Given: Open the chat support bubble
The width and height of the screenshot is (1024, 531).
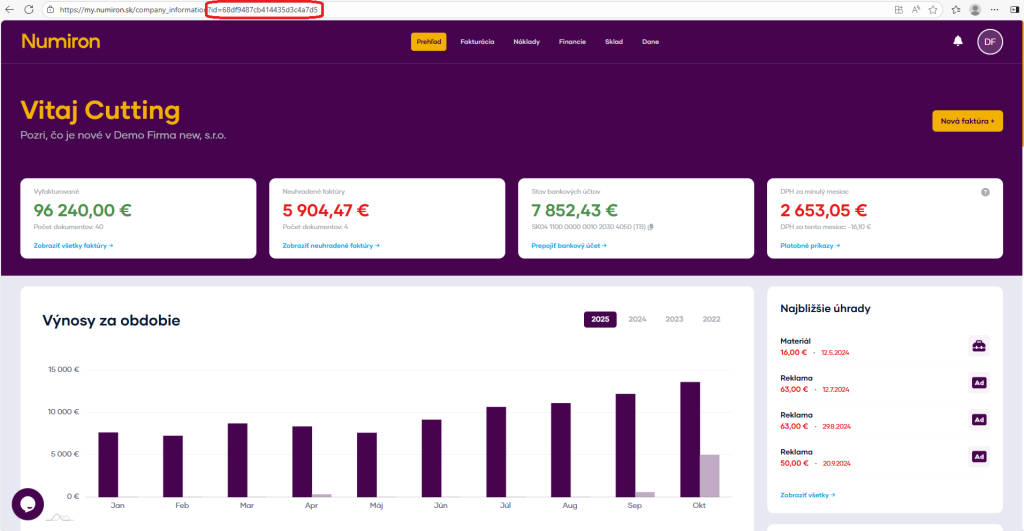Looking at the screenshot, I should pos(28,503).
